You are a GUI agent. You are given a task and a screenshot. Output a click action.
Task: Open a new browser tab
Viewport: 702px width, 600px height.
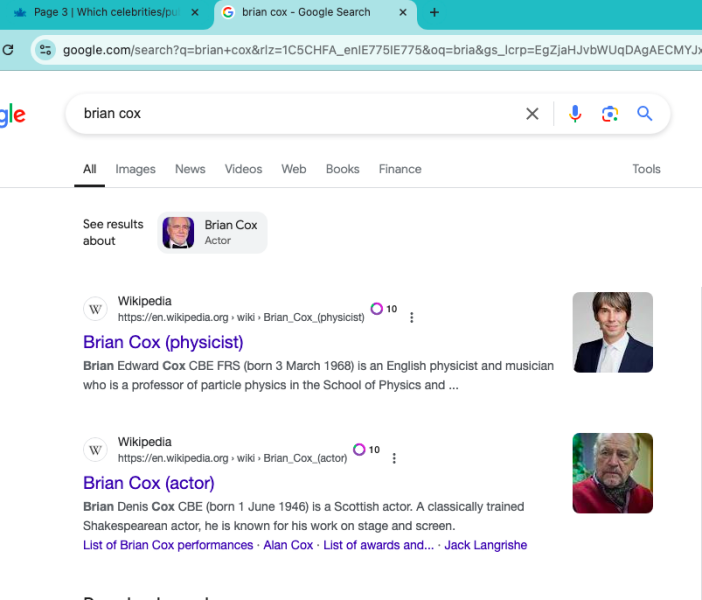(434, 13)
